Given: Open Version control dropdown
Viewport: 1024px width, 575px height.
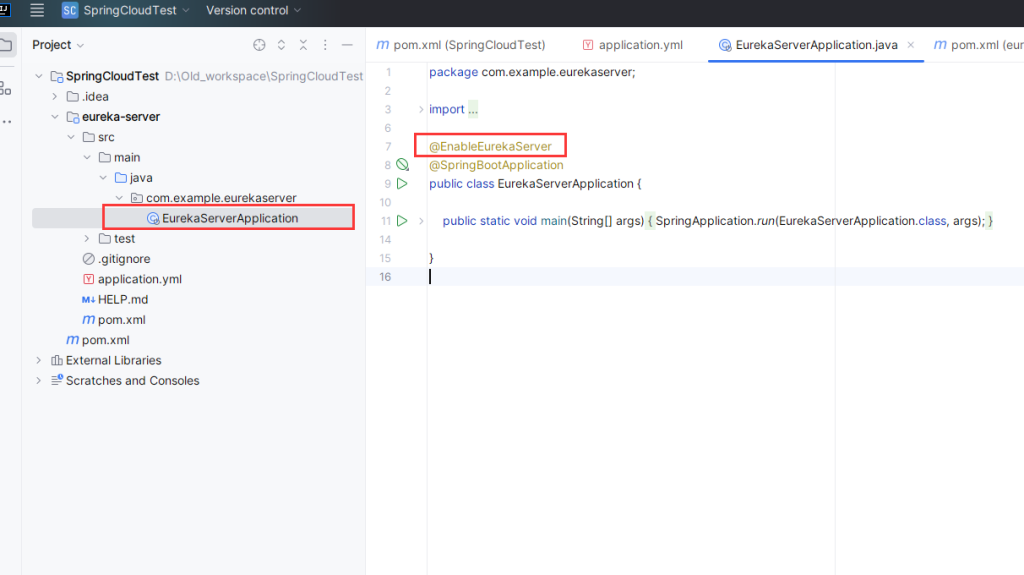Looking at the screenshot, I should pos(253,10).
